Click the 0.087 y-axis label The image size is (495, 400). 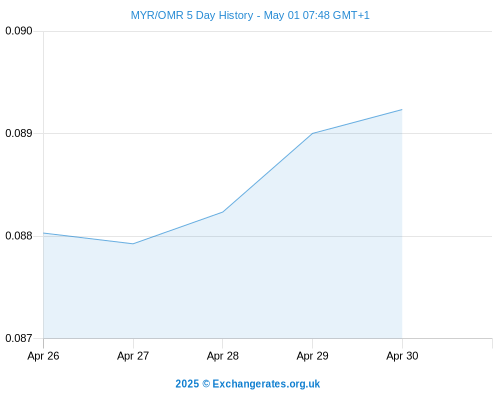19,338
